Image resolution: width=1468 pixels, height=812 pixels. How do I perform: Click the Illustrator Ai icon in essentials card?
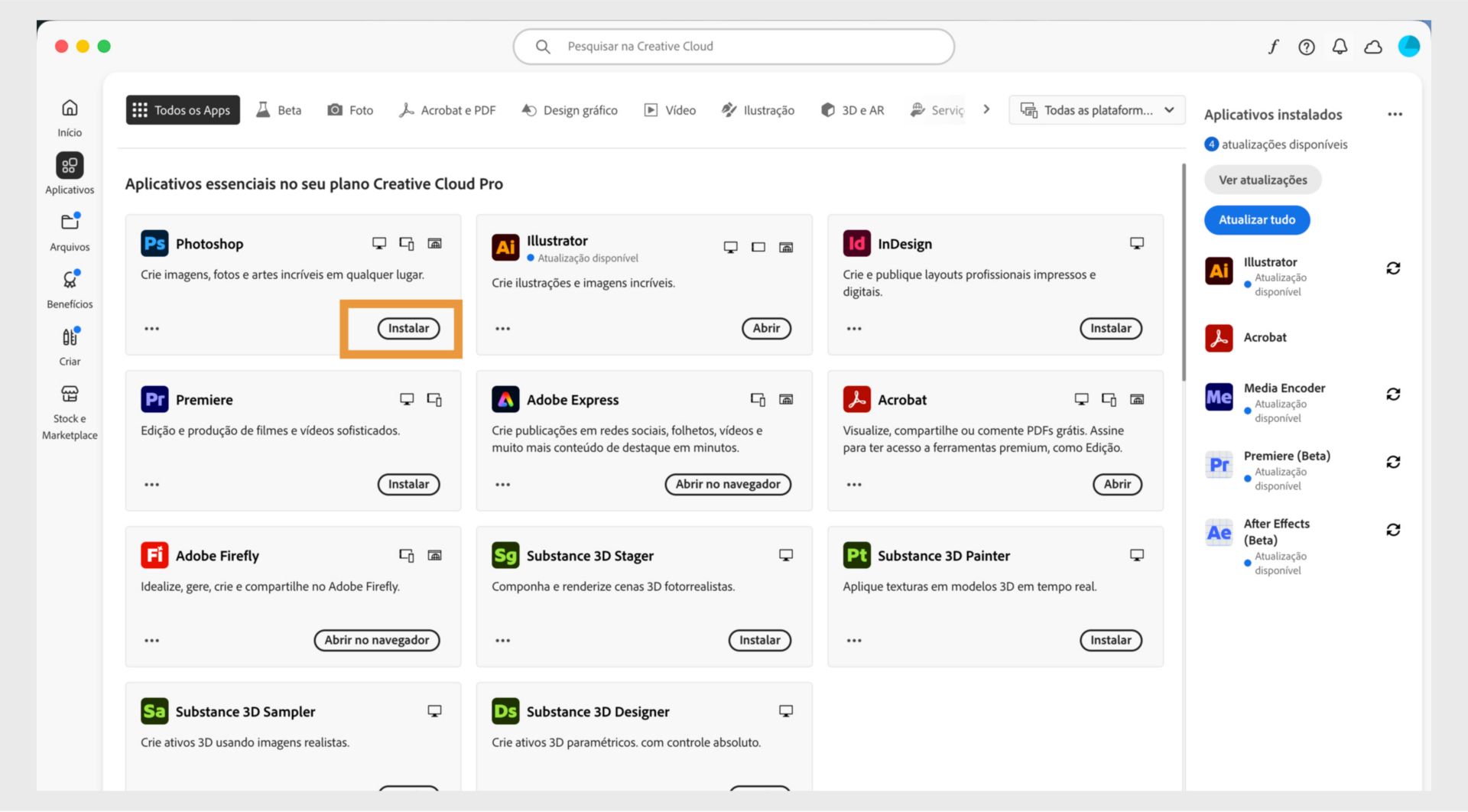(x=505, y=247)
